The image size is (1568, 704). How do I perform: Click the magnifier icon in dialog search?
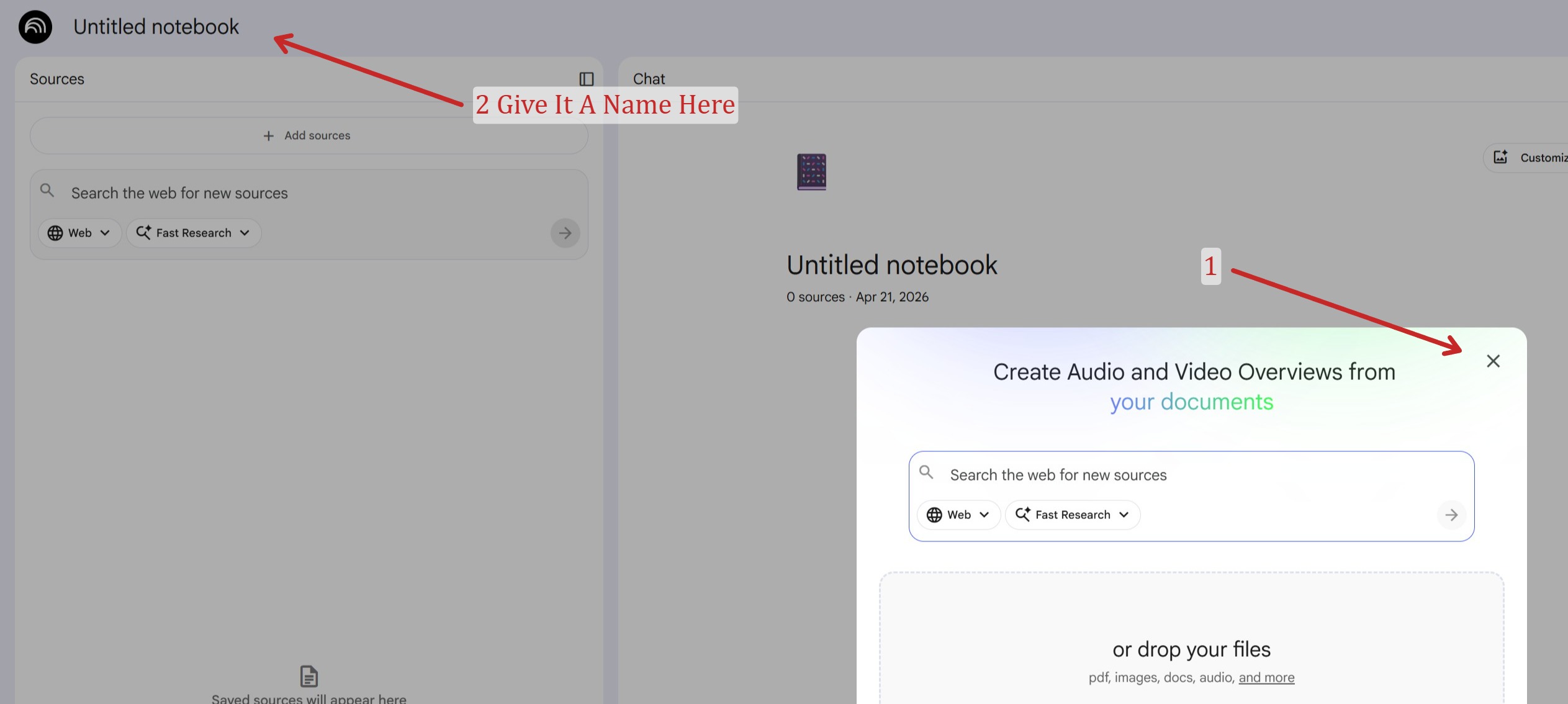pos(926,472)
